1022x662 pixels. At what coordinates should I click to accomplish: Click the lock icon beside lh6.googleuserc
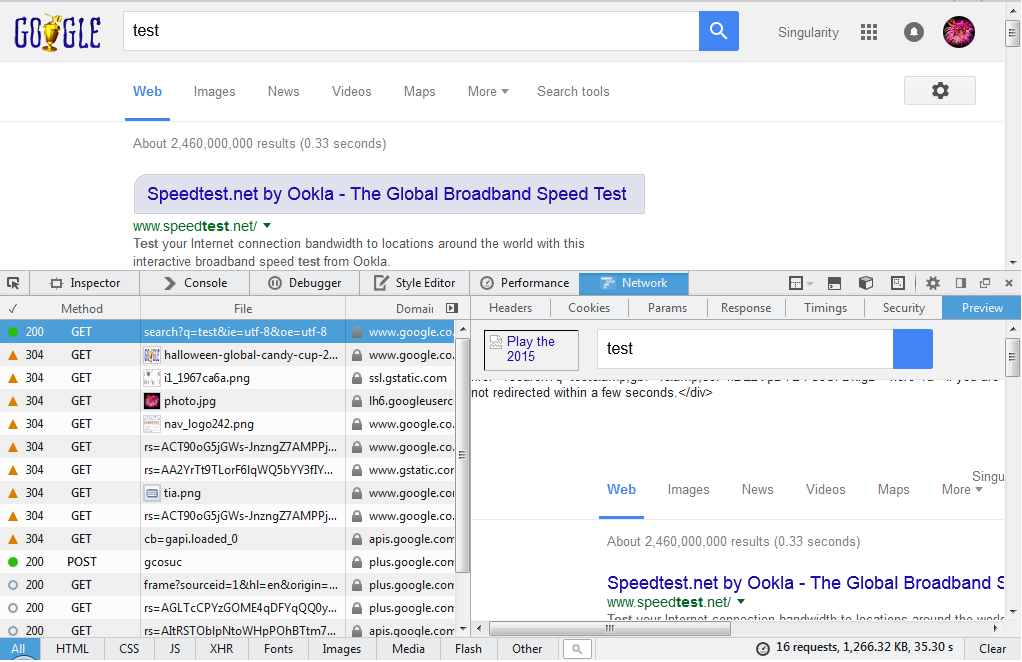pos(357,401)
